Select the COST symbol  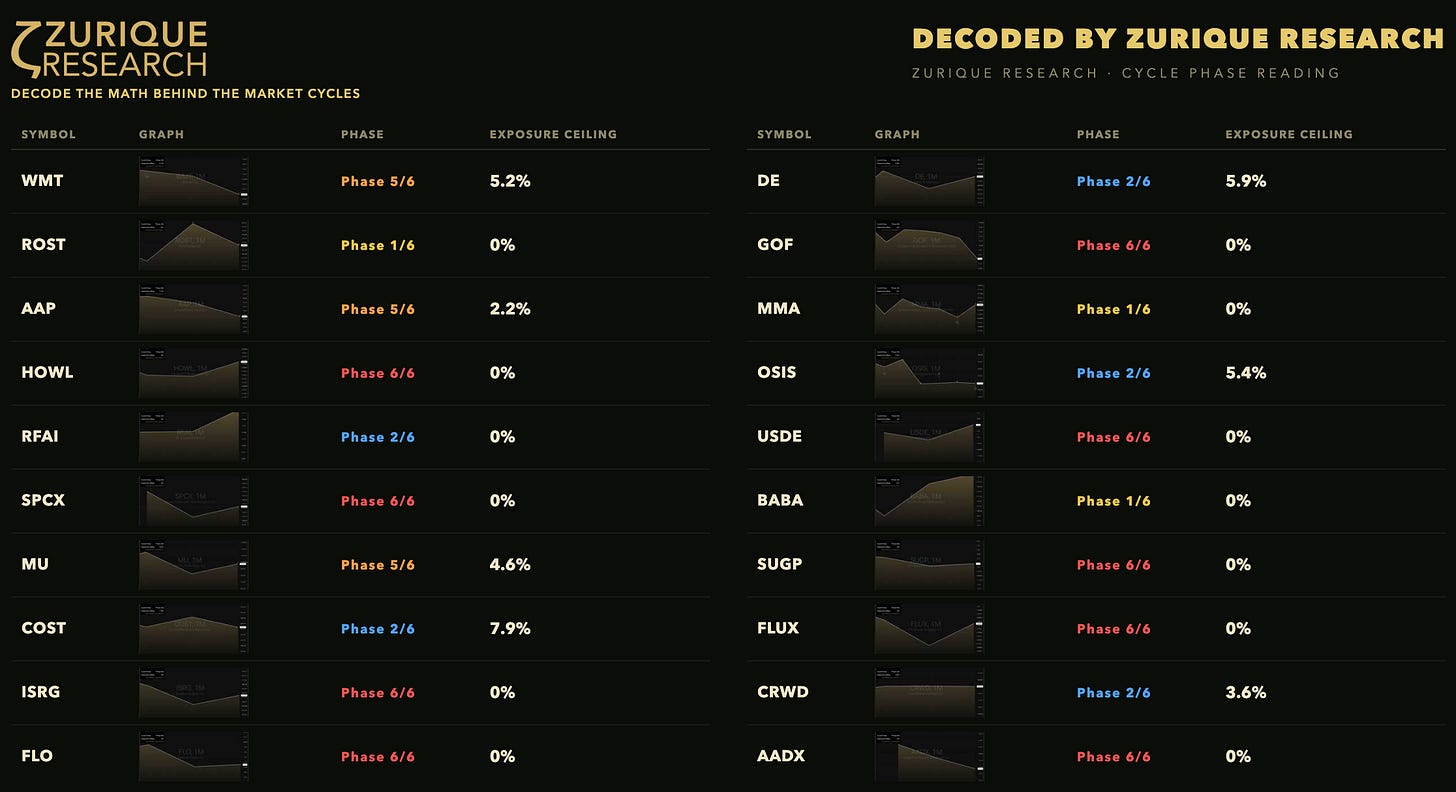click(x=44, y=629)
